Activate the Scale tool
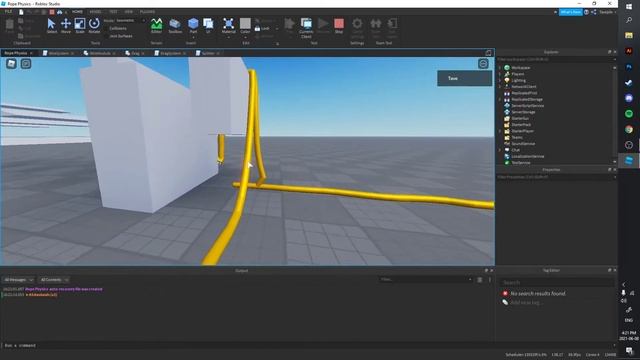 [x=80, y=26]
